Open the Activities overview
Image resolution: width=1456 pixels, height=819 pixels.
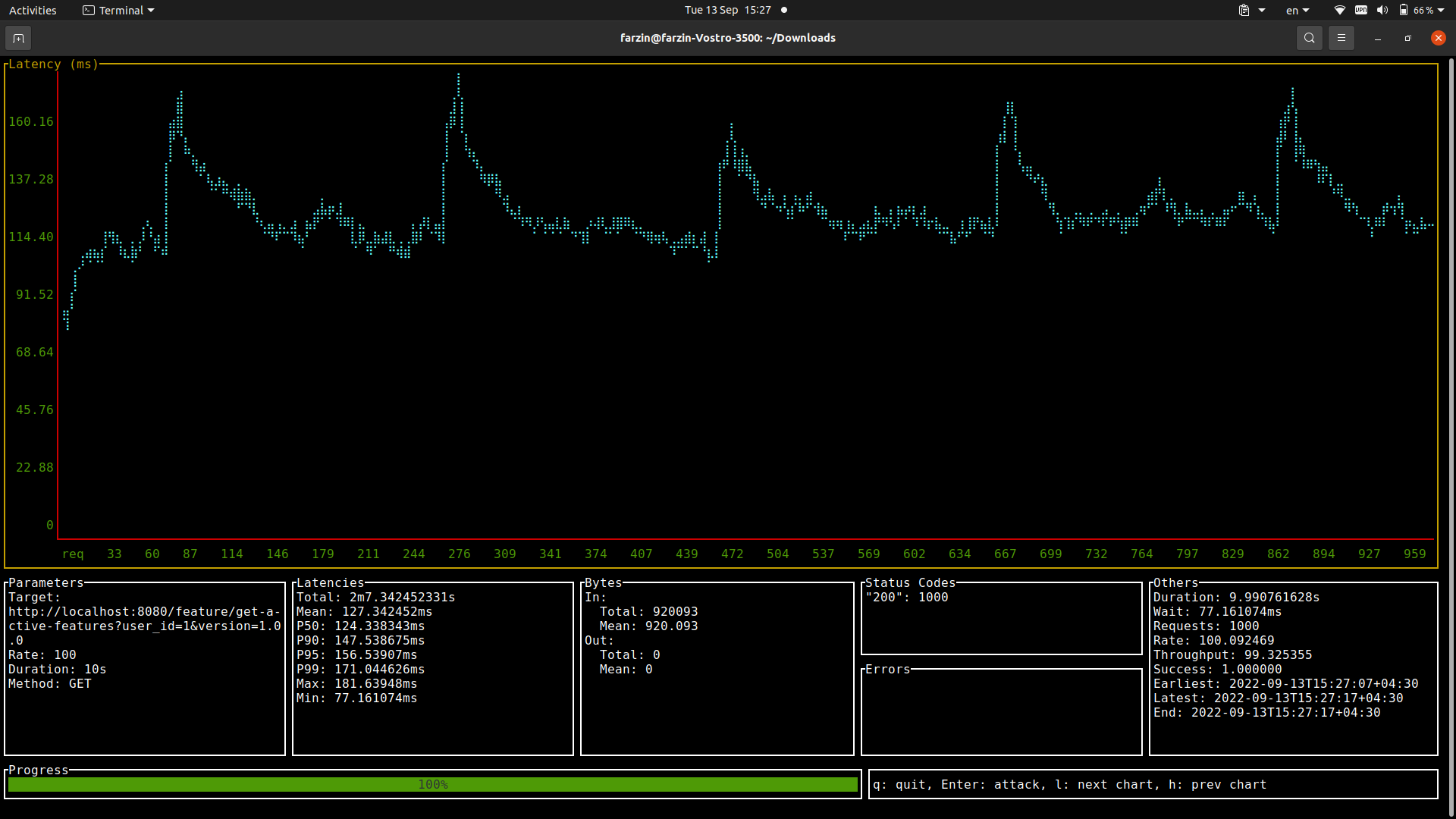[x=33, y=11]
